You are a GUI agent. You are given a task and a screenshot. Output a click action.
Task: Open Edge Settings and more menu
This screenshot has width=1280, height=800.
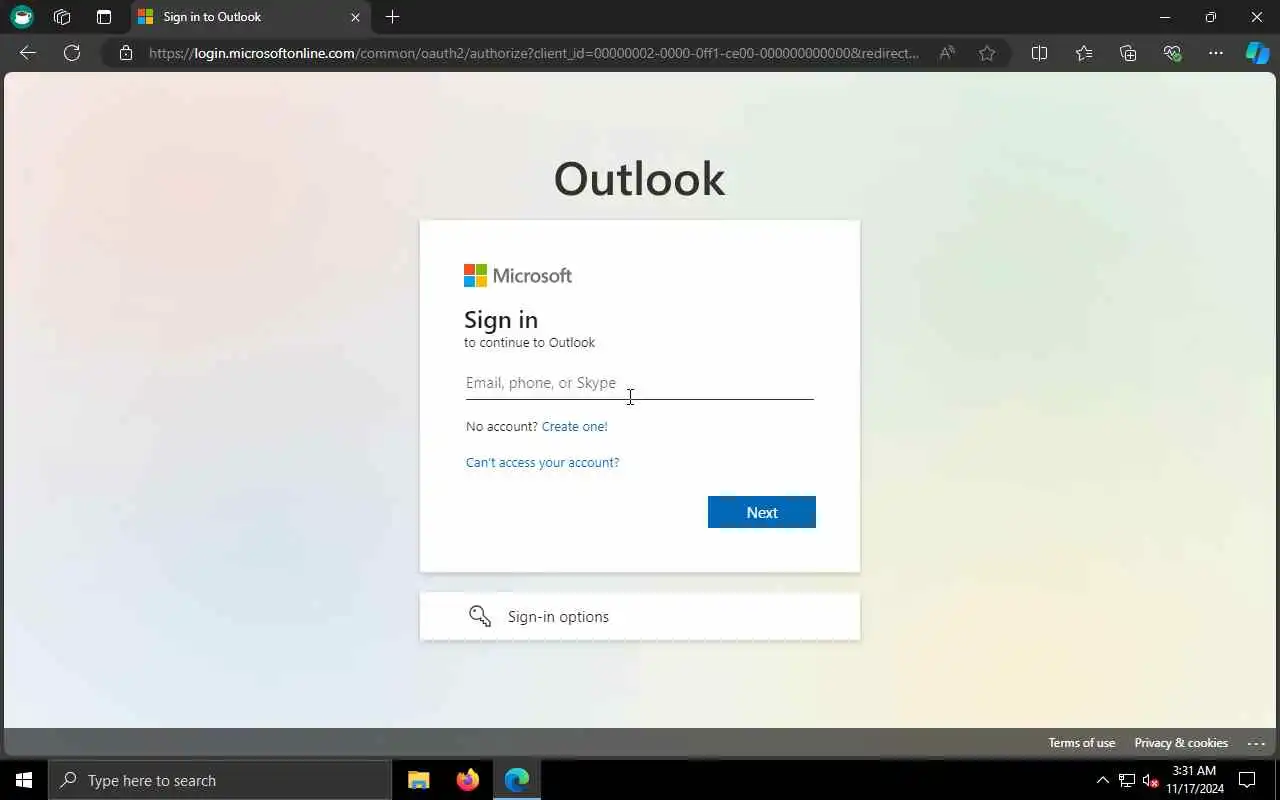[1216, 53]
